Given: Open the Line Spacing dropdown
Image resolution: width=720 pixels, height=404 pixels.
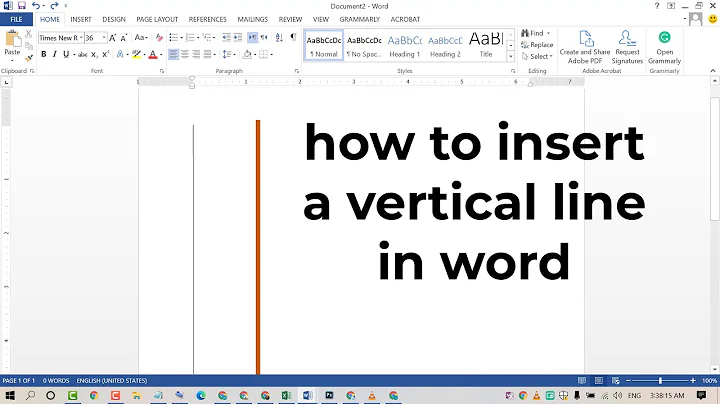Looking at the screenshot, I should 229,55.
